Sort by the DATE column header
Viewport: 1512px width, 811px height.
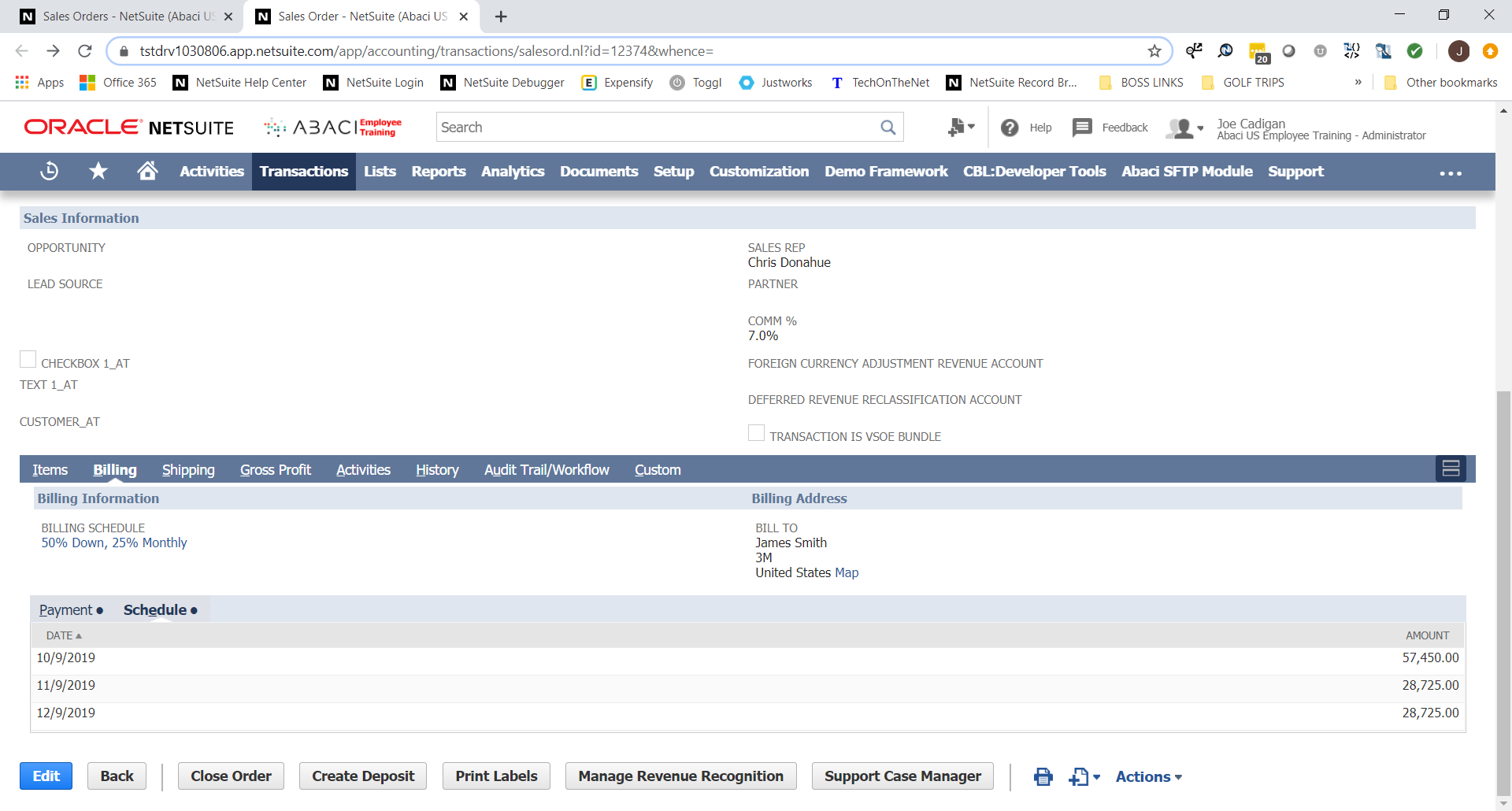tap(64, 635)
